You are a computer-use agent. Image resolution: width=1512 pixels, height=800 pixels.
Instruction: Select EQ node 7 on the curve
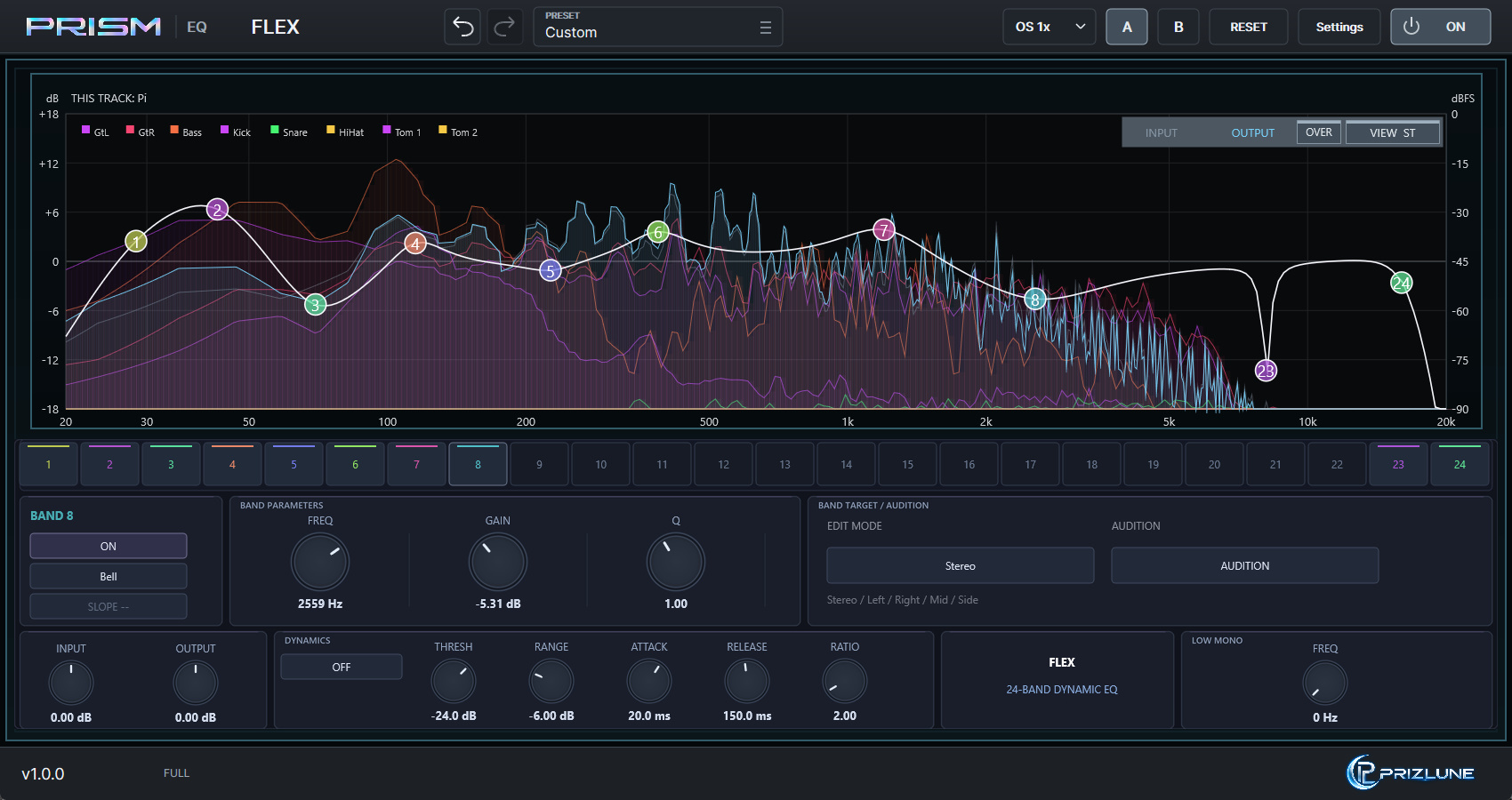(x=883, y=230)
